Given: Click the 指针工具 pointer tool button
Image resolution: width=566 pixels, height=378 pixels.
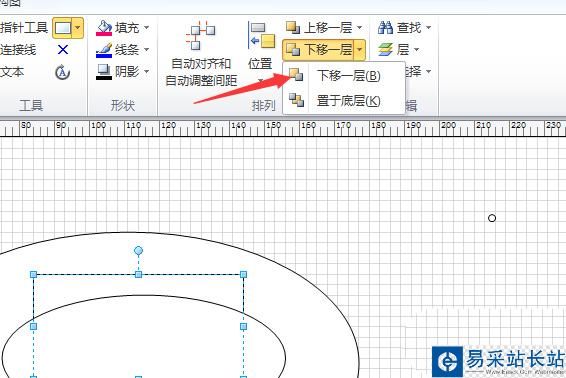Looking at the screenshot, I should click(x=24, y=28).
